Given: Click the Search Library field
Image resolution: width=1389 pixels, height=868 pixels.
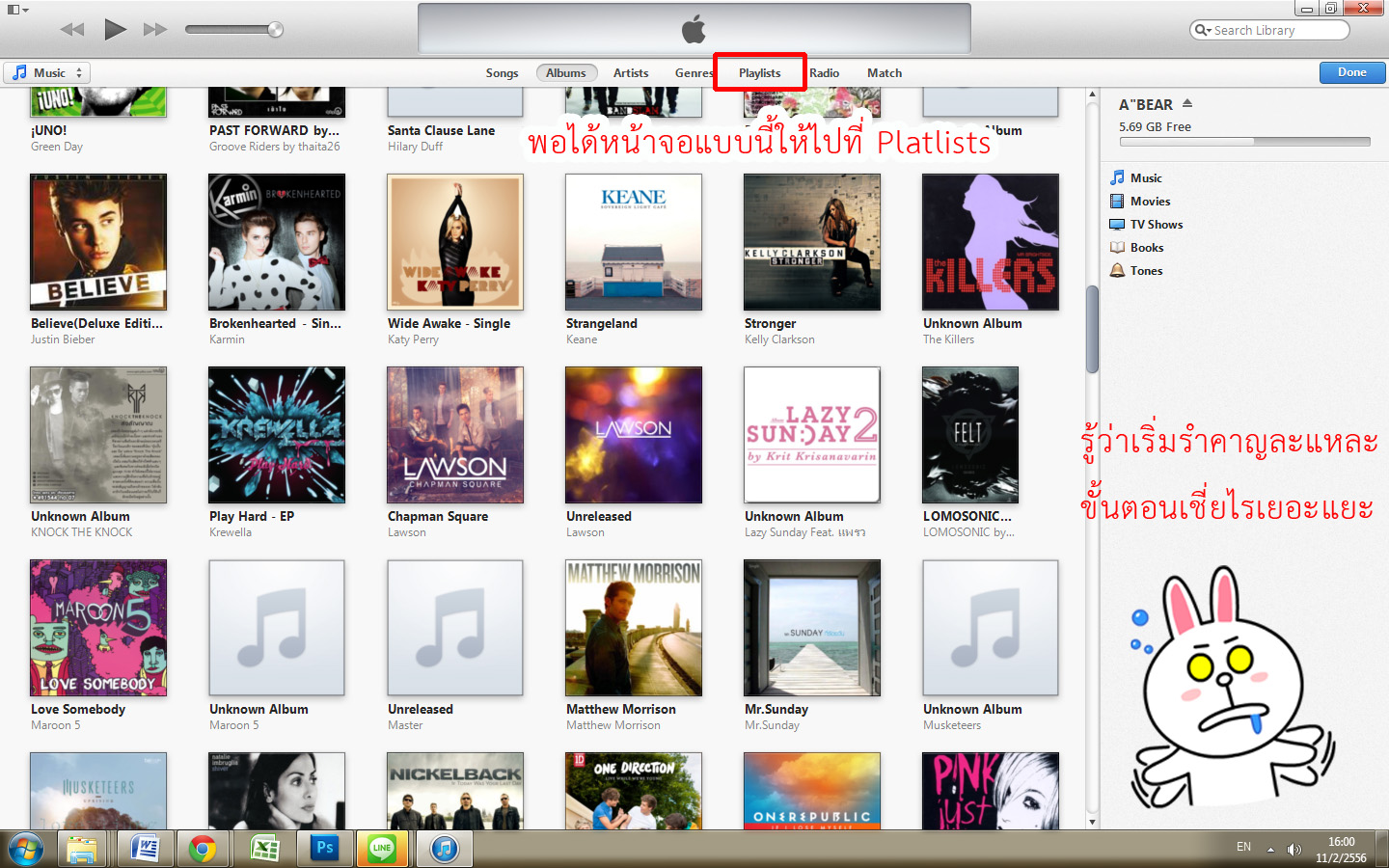Looking at the screenshot, I should coord(1269,30).
